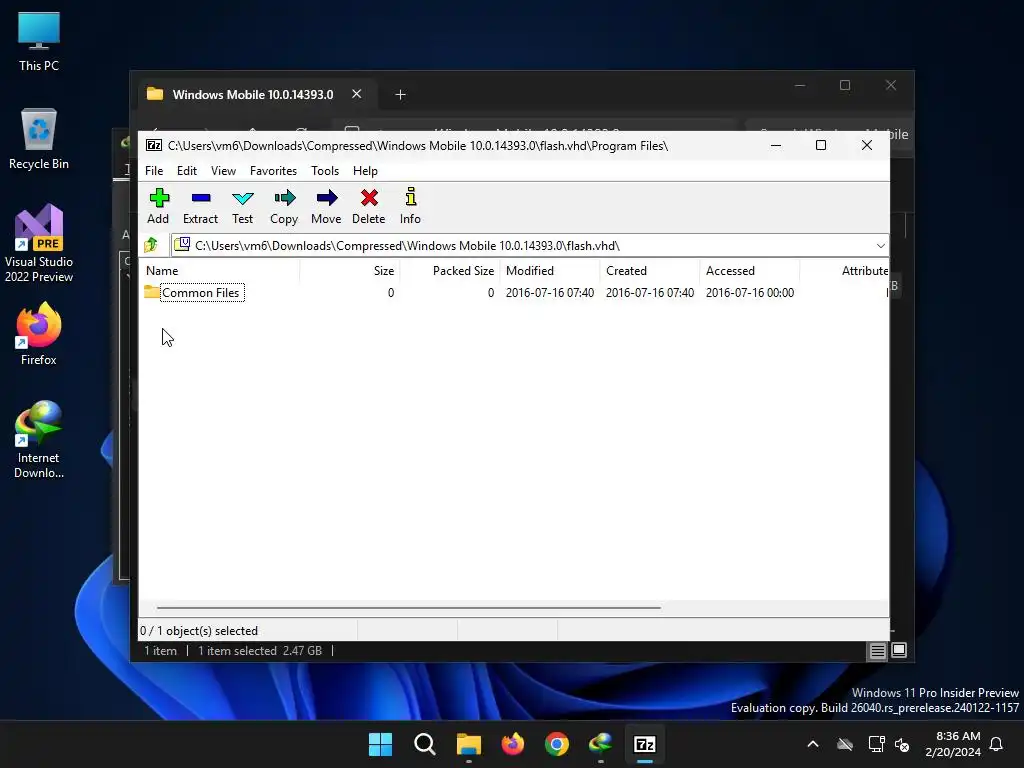The width and height of the screenshot is (1024, 768).
Task: Switch Explorer to large icons view
Action: (899, 650)
